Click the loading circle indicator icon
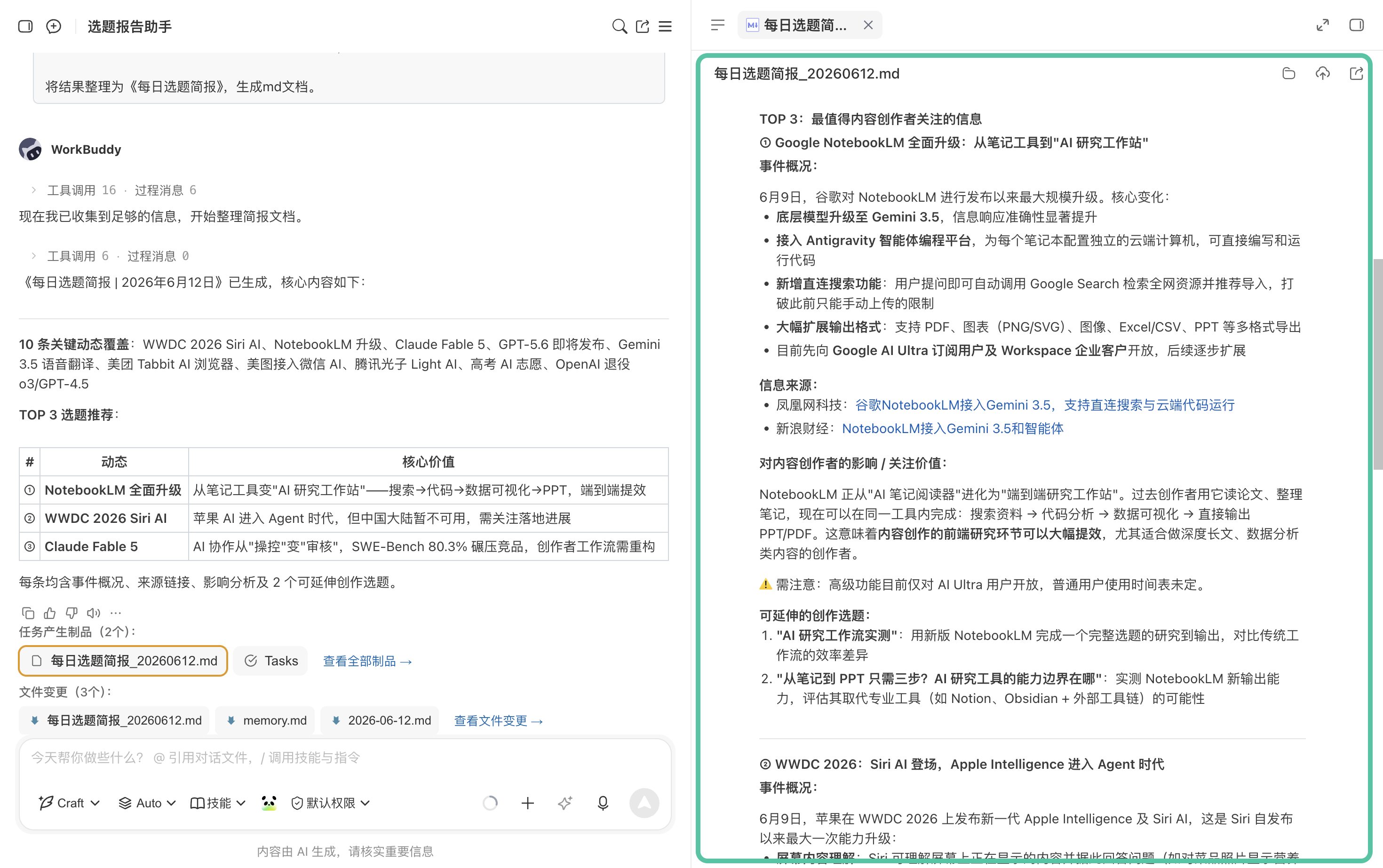The height and width of the screenshot is (868, 1383). point(490,803)
